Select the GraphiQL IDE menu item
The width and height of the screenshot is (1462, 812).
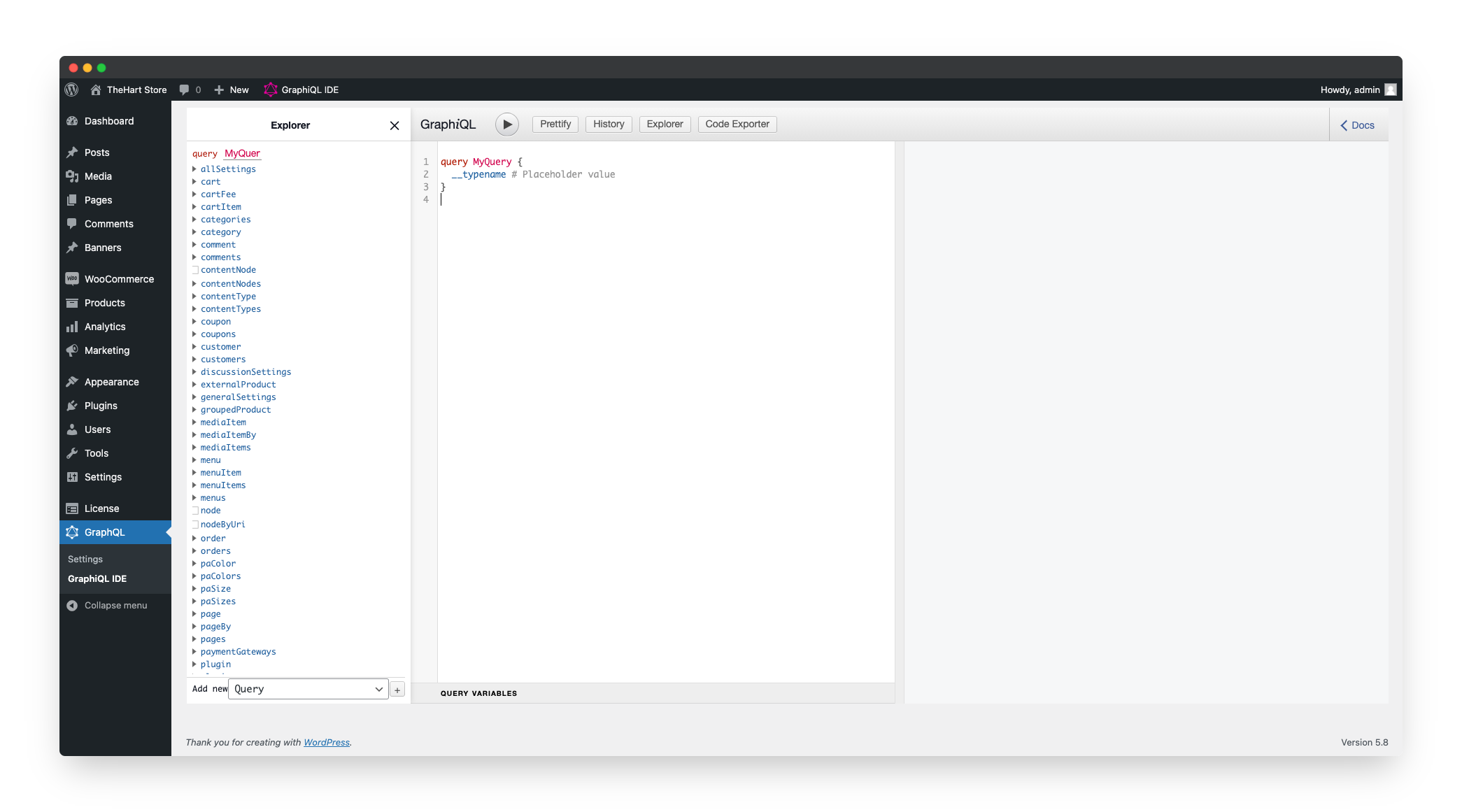click(x=97, y=578)
